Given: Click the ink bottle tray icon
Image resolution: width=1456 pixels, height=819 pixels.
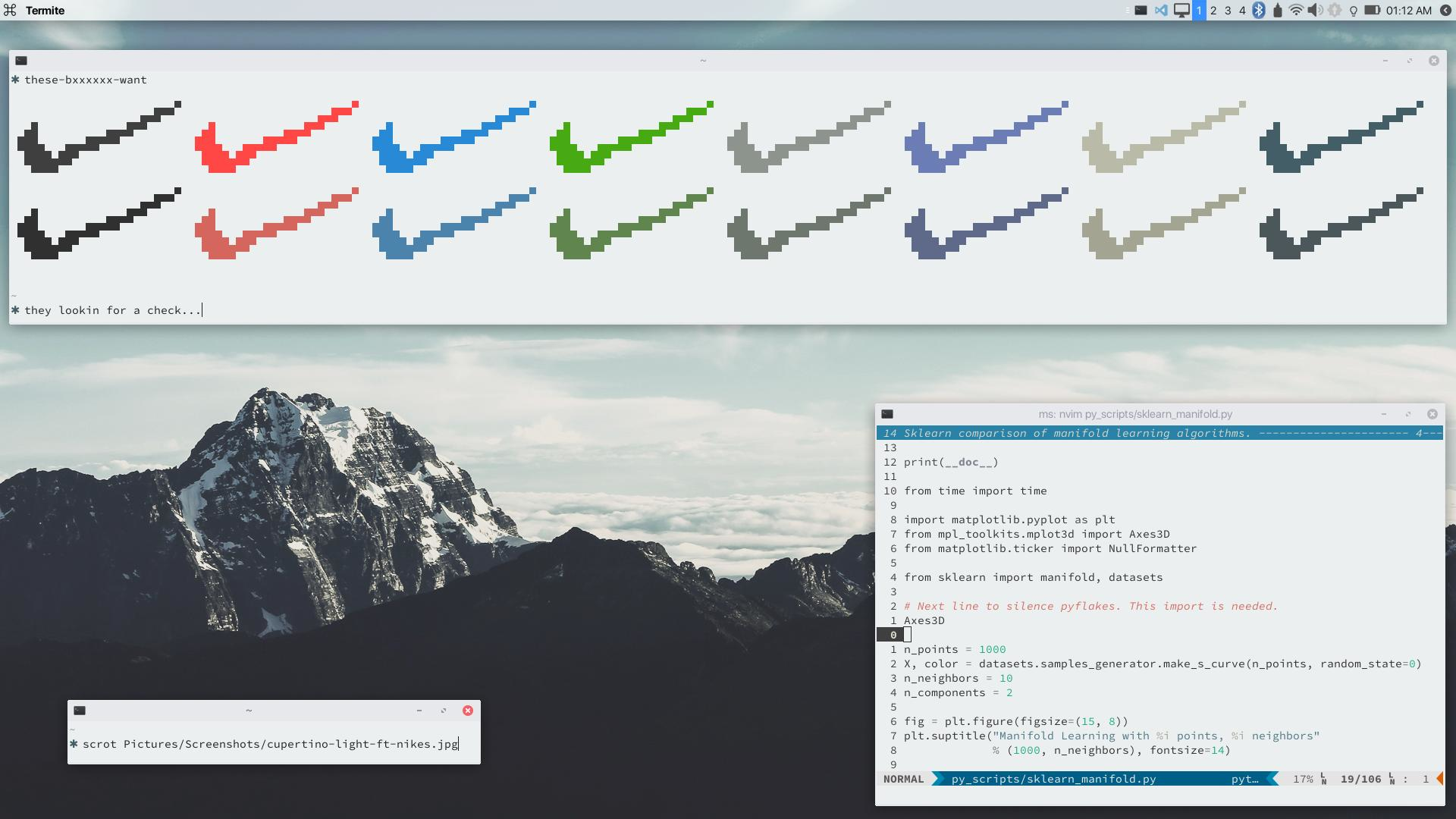Looking at the screenshot, I should (x=1278, y=10).
